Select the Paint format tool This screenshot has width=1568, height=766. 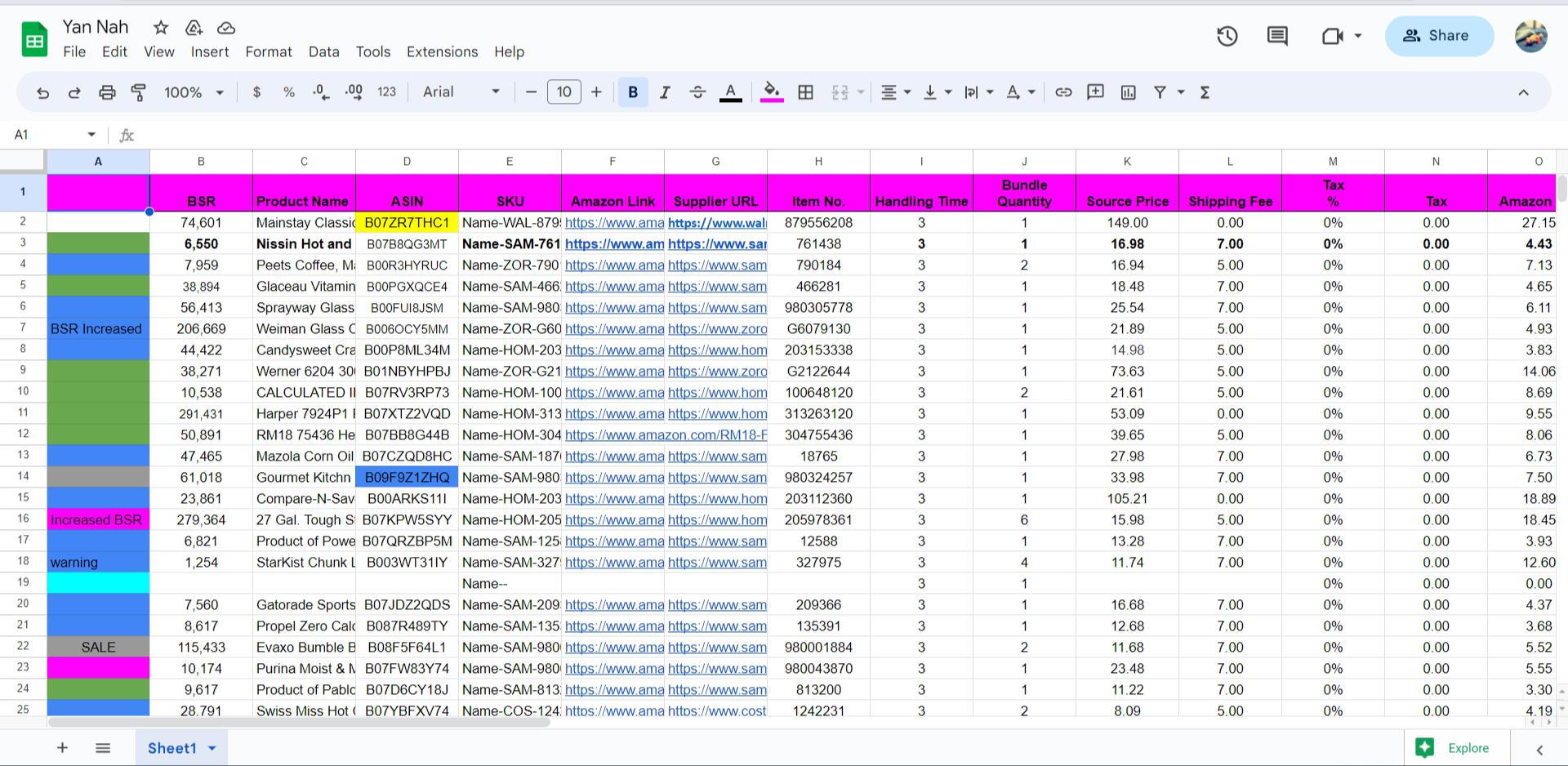coord(139,93)
